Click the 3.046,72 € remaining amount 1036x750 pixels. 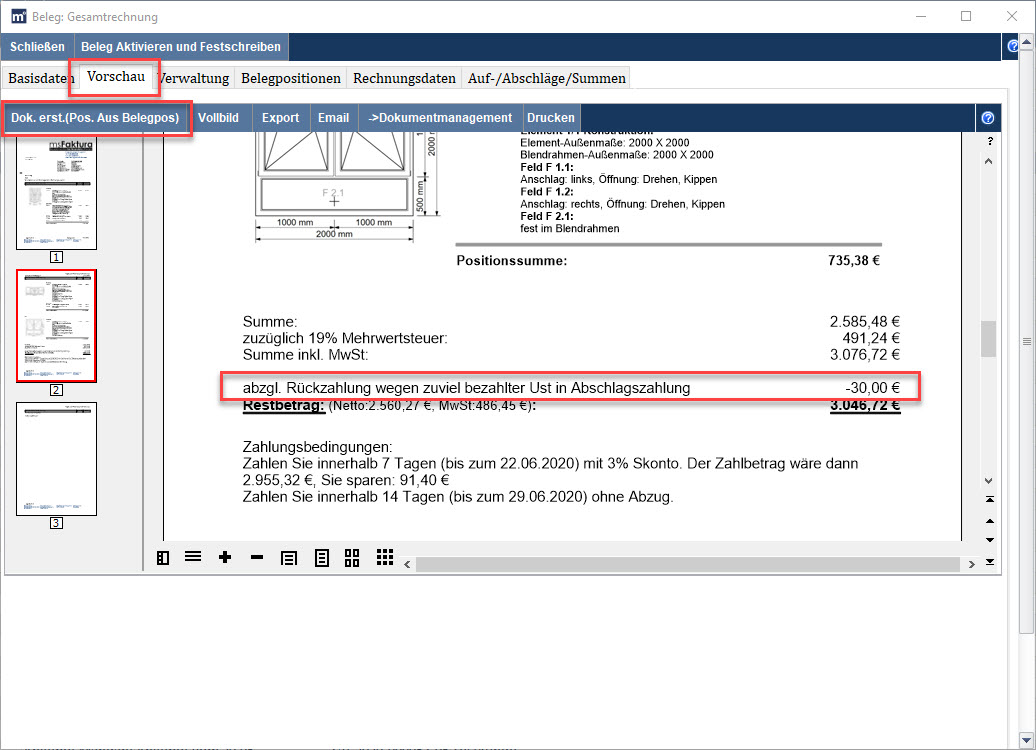(x=865, y=405)
